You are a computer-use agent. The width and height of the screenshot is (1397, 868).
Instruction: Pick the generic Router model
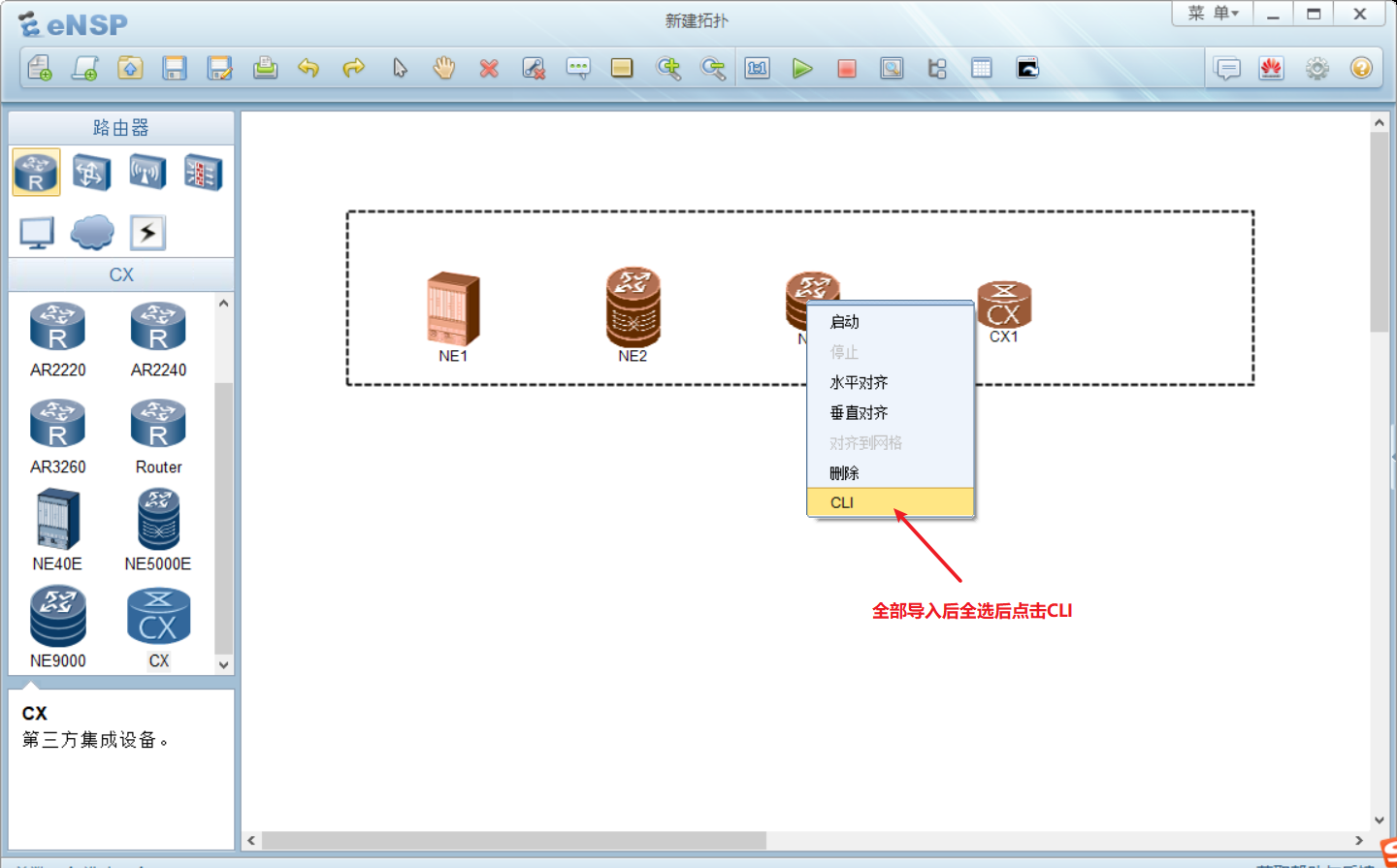(158, 436)
